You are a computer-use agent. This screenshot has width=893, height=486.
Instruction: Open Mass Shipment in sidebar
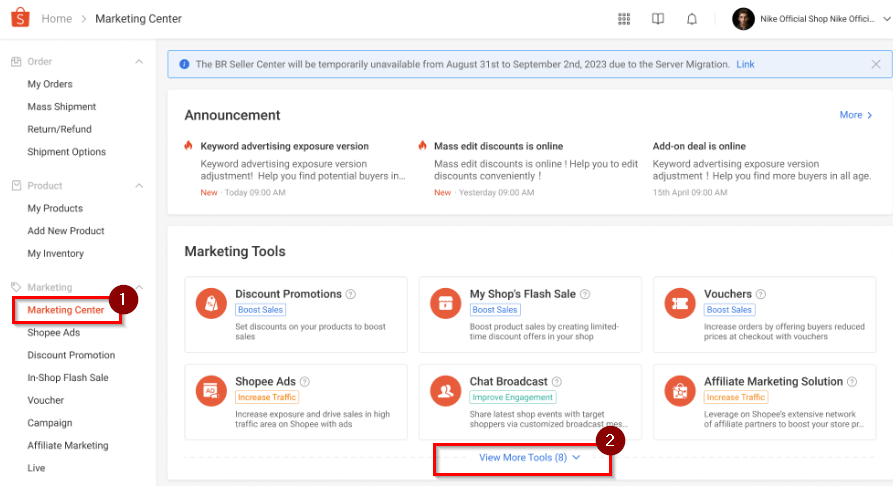point(62,107)
